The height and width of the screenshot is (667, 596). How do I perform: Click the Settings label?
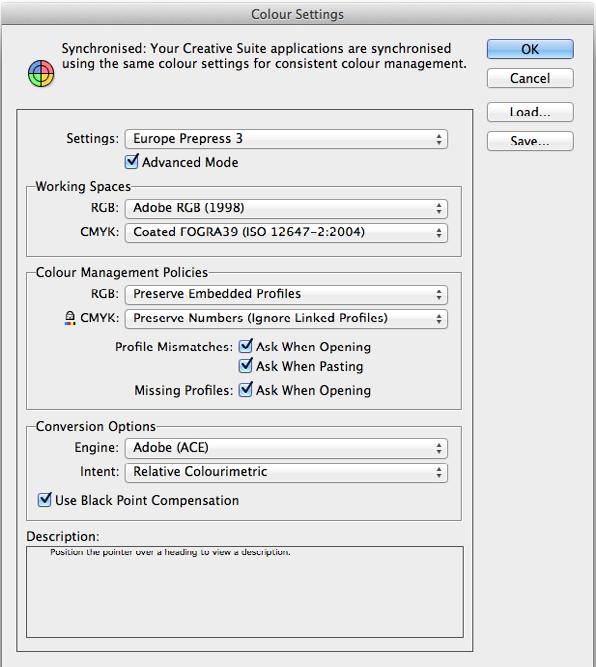click(x=92, y=138)
